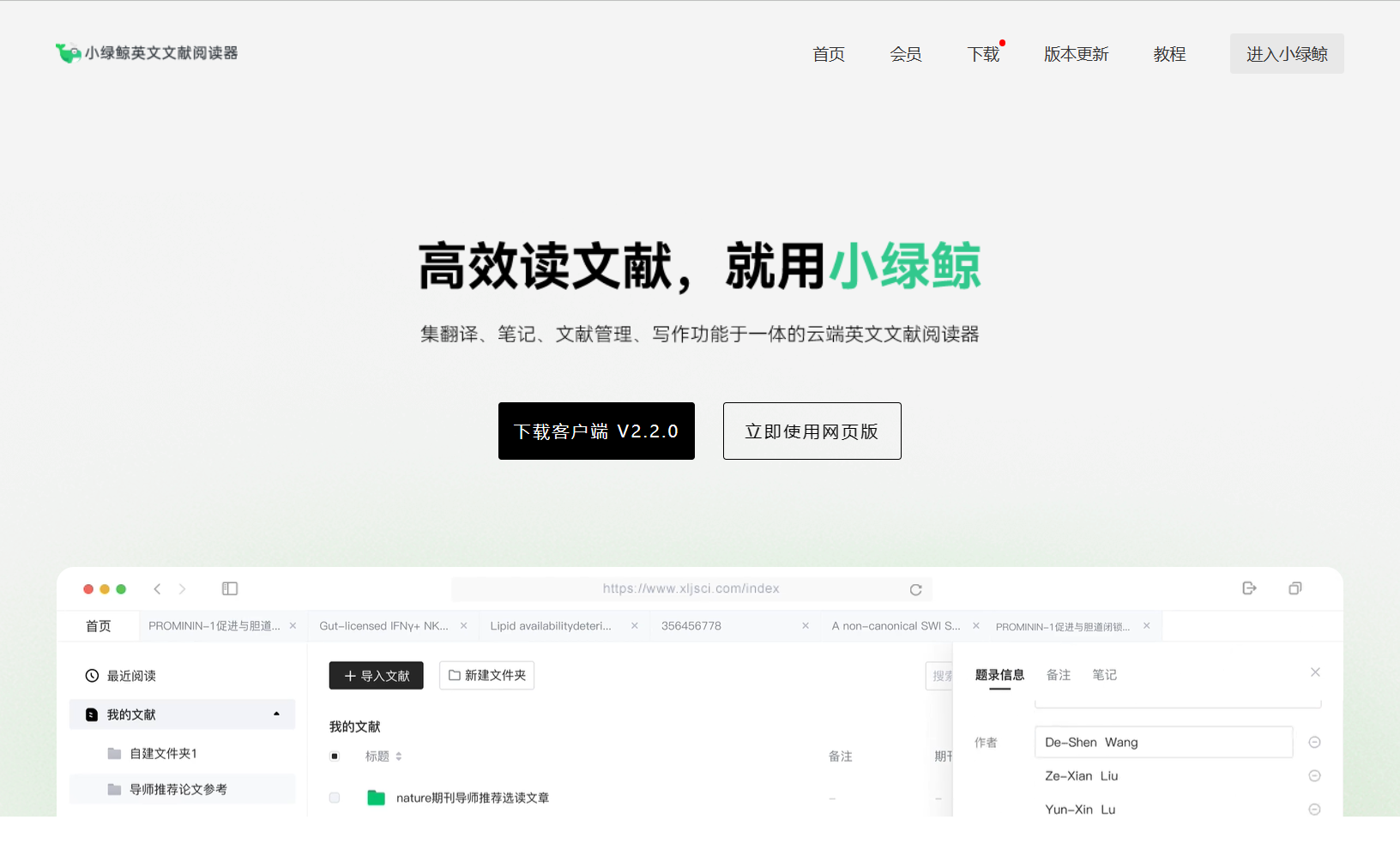The height and width of the screenshot is (844, 1400).
Task: Click the page reload icon beside the URL
Action: 915,589
